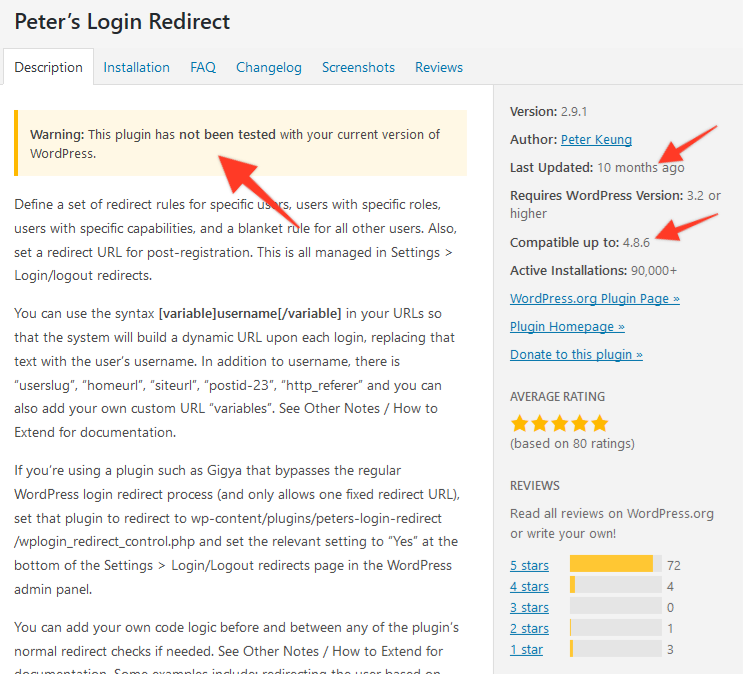Click Compatible up to: 4.8.6
The height and width of the screenshot is (674, 743).
[x=580, y=242]
